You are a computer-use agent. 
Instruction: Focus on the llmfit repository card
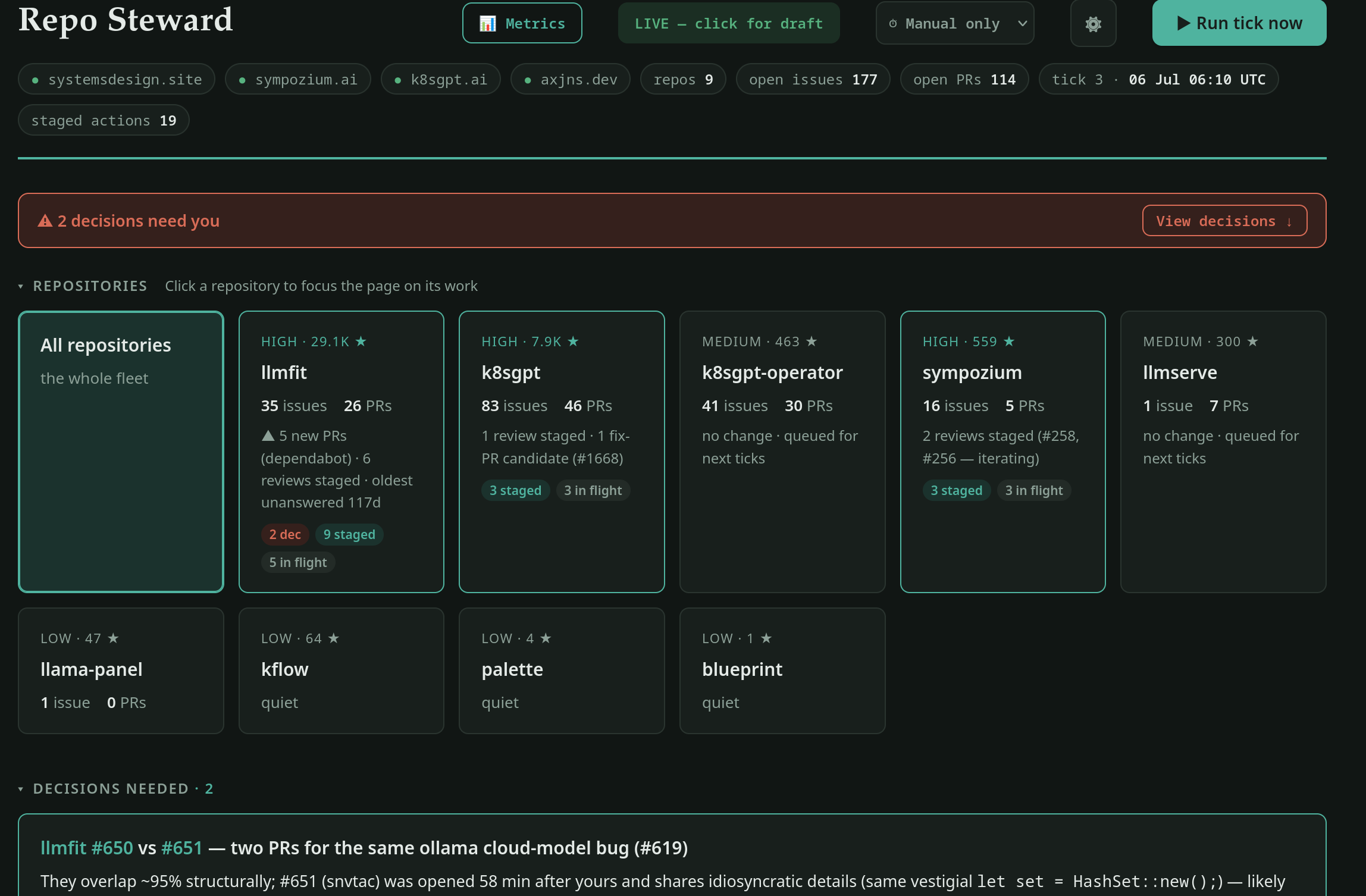(x=342, y=452)
